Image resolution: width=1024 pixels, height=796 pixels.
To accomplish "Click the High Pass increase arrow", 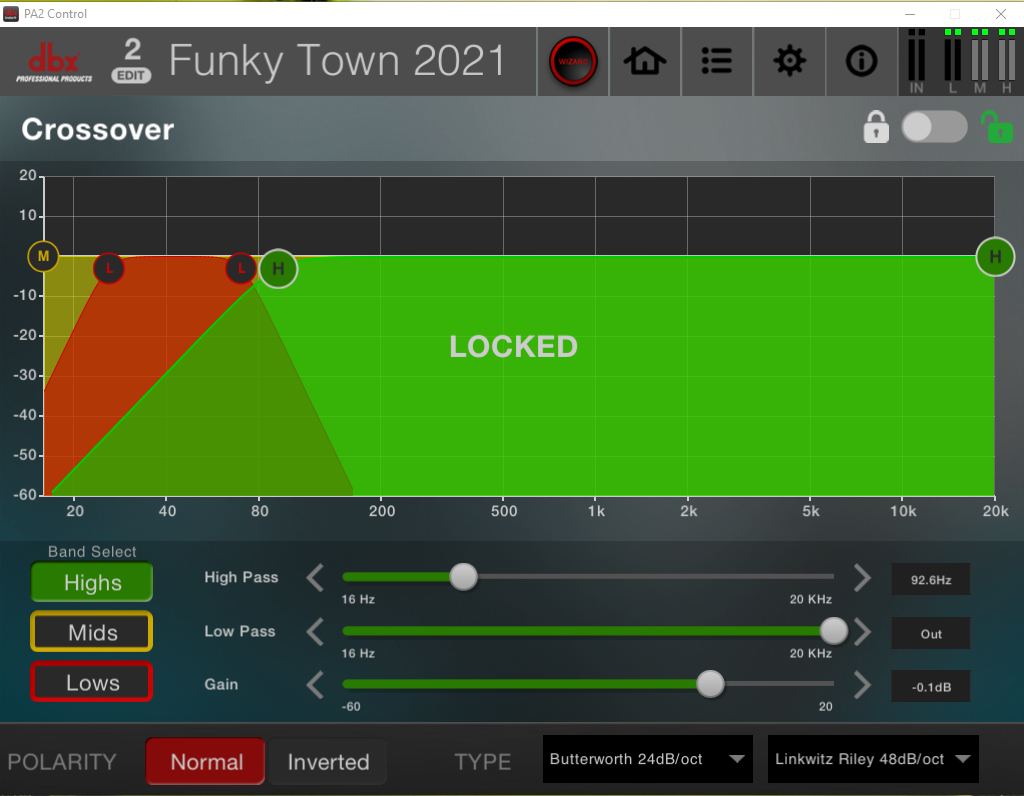I will tap(862, 578).
